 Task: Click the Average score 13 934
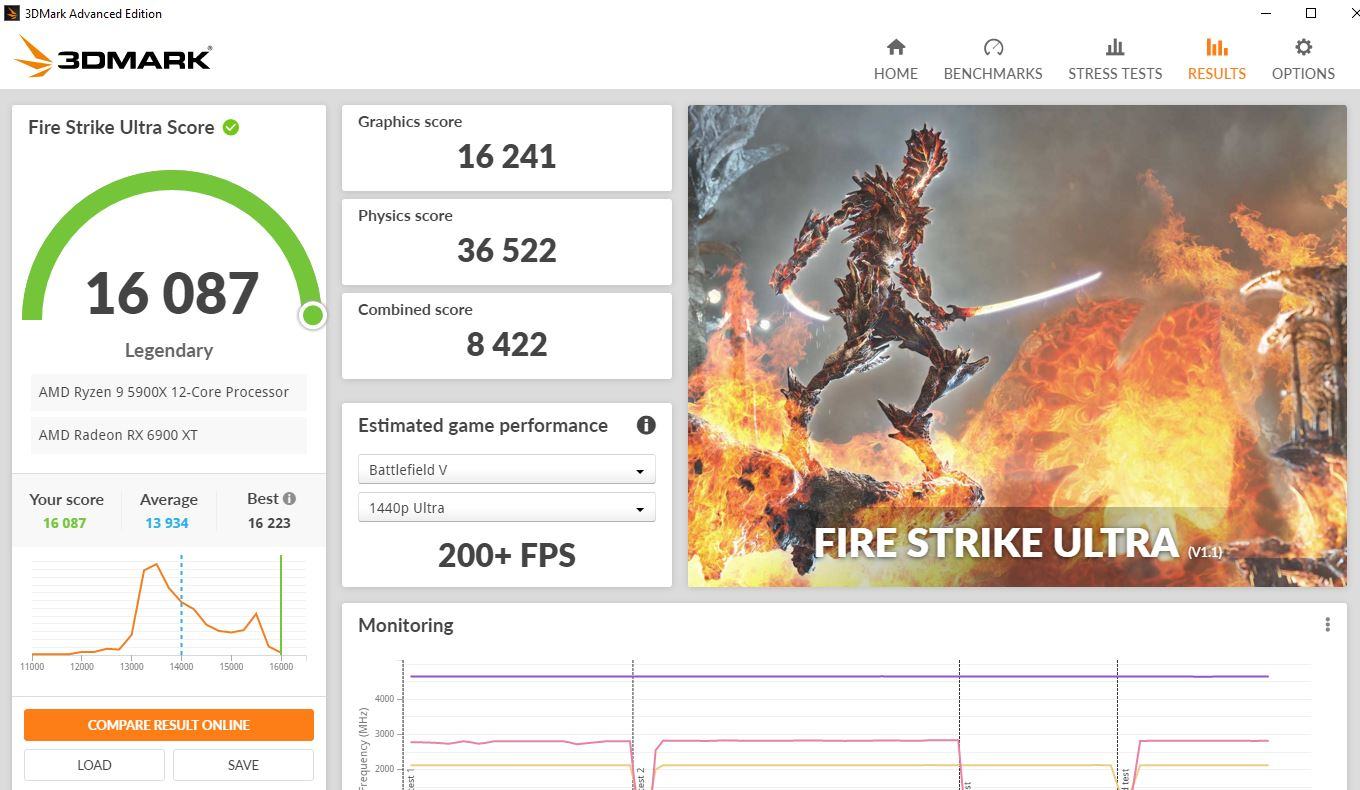(x=167, y=523)
